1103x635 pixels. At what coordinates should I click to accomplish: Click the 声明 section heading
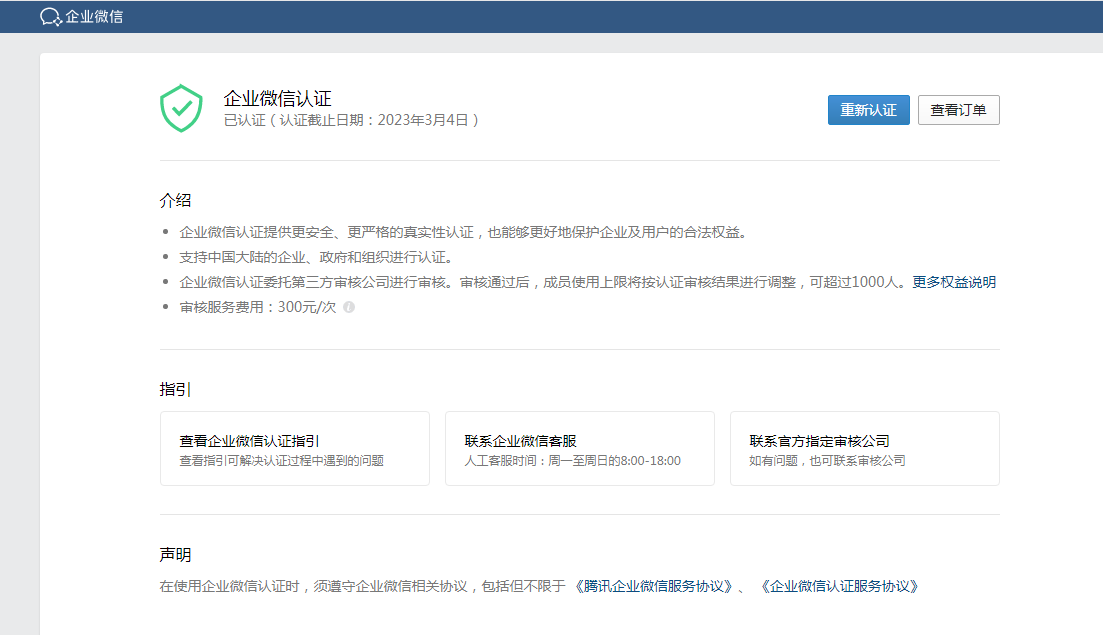coord(175,555)
